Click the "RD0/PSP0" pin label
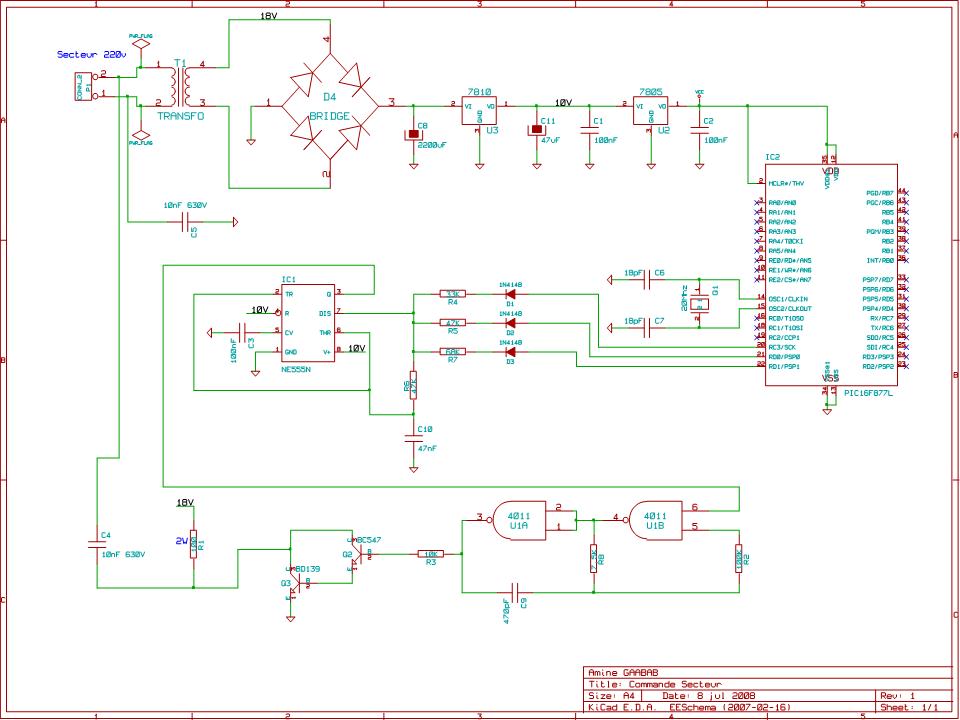This screenshot has height=720, width=960. [x=784, y=356]
